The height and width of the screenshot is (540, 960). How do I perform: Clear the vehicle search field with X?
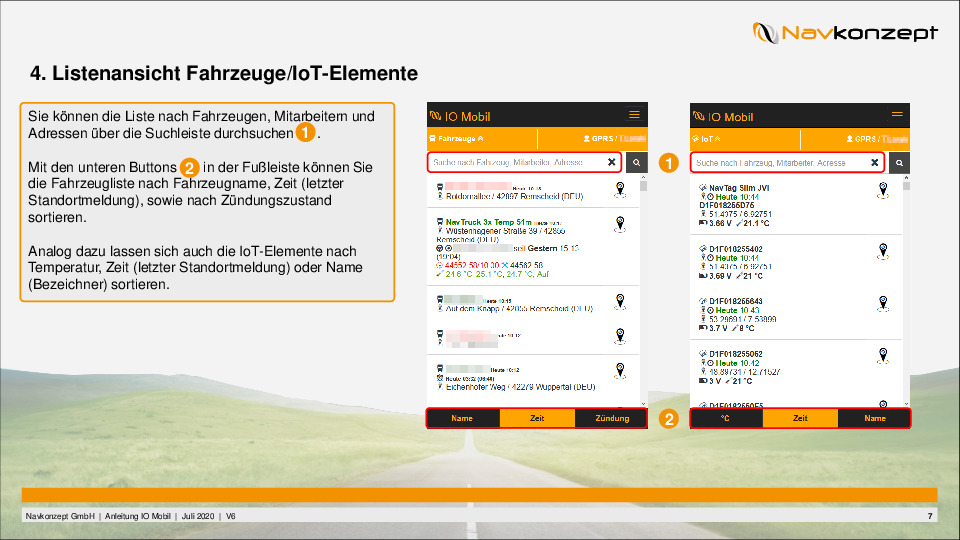(x=611, y=162)
